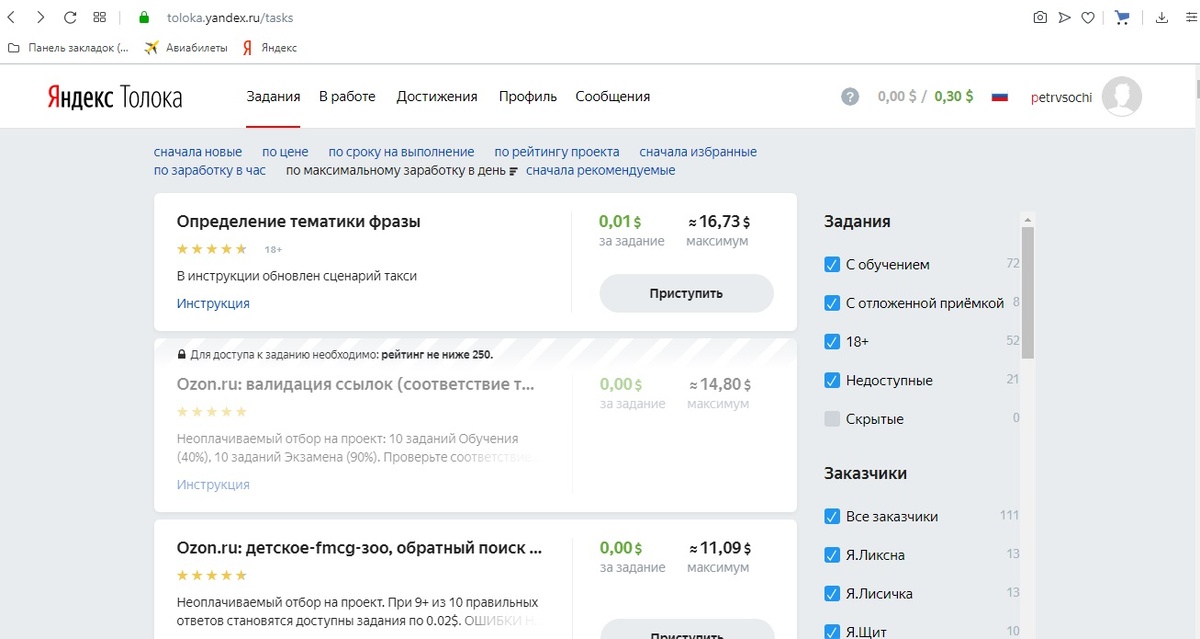This screenshot has height=639, width=1200.
Task: Reload the page with the refresh icon
Action: coord(70,17)
